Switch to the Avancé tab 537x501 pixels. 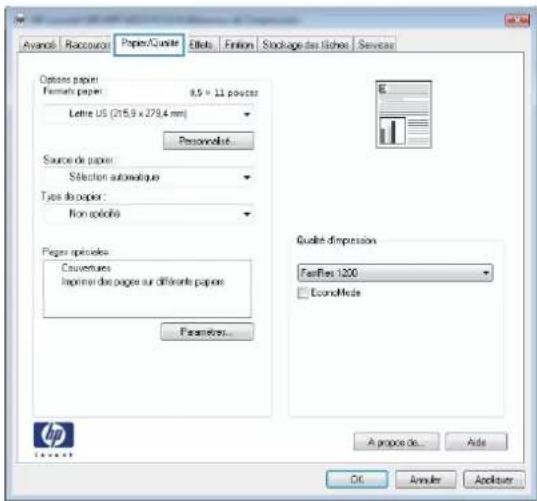click(39, 45)
